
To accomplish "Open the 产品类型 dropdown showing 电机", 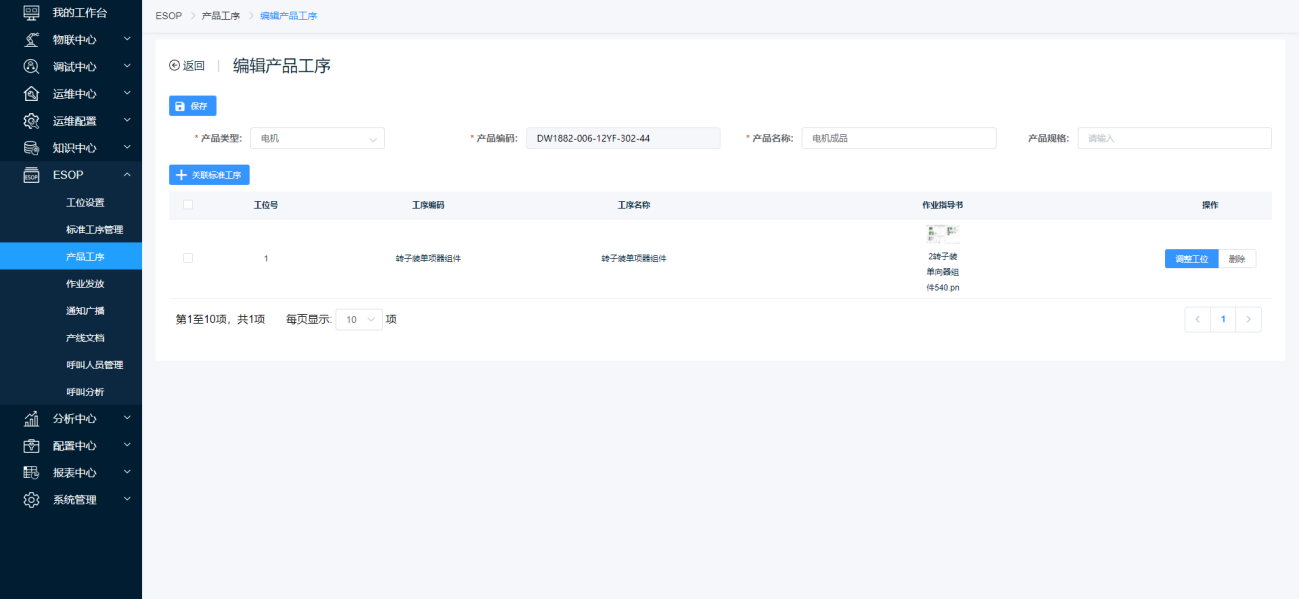I will (317, 139).
